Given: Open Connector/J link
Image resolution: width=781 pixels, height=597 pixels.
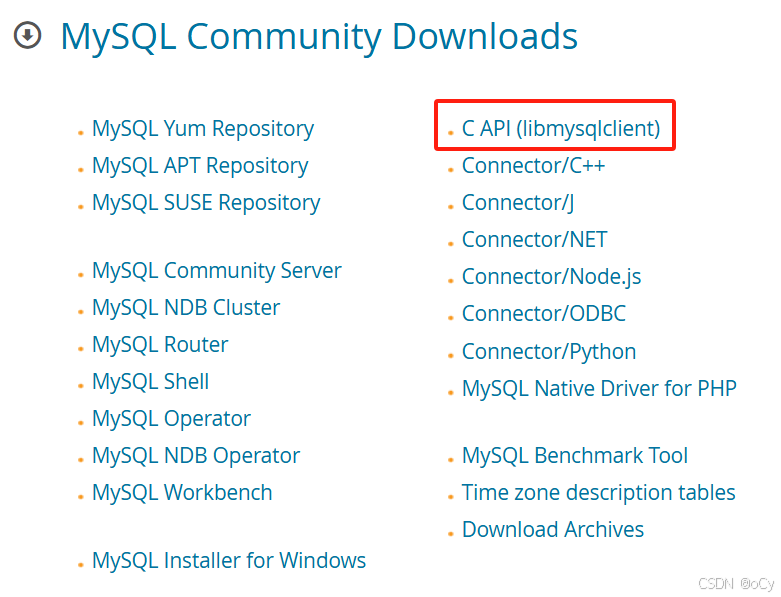Looking at the screenshot, I should click(x=518, y=203).
